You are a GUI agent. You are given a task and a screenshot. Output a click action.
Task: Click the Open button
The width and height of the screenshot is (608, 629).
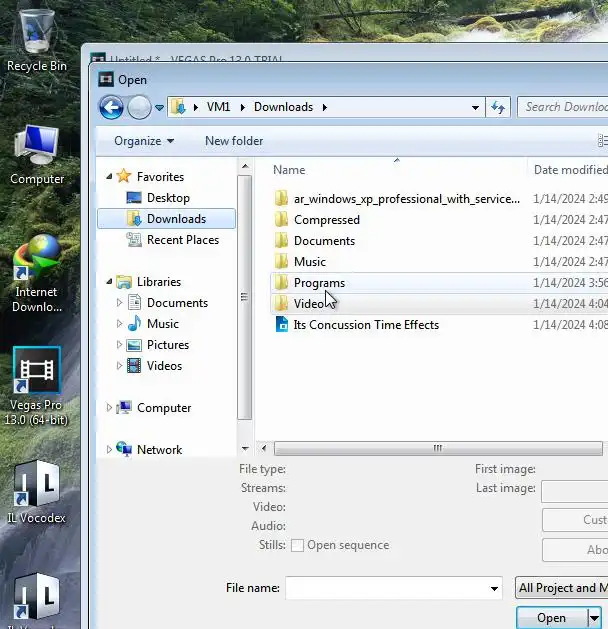[552, 618]
